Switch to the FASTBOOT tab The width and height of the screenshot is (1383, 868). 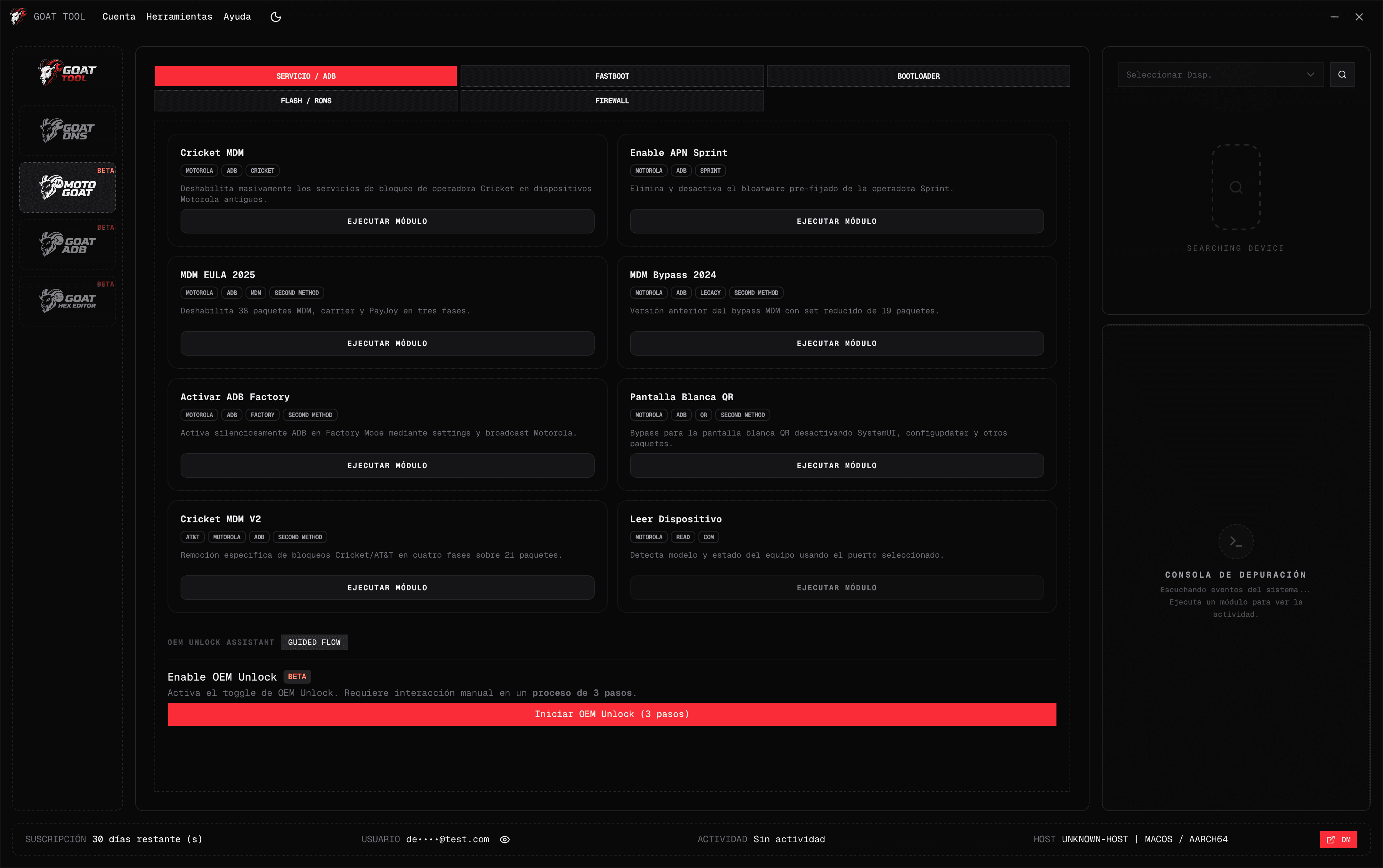tap(612, 76)
